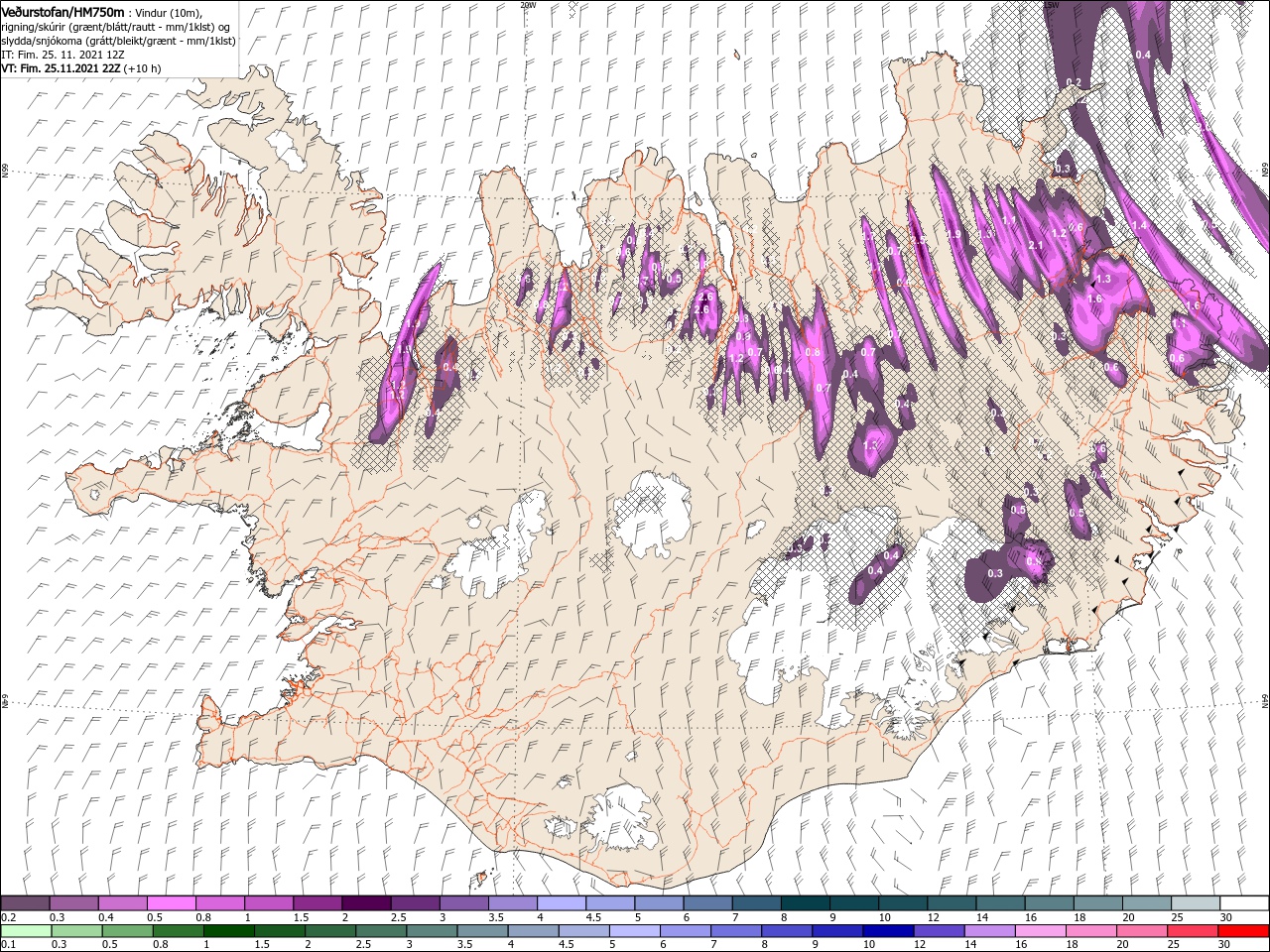Select the 'VT: Fim. 25.11.2021 22Z (+10 h)' line
The width and height of the screenshot is (1270, 952).
(x=80, y=68)
